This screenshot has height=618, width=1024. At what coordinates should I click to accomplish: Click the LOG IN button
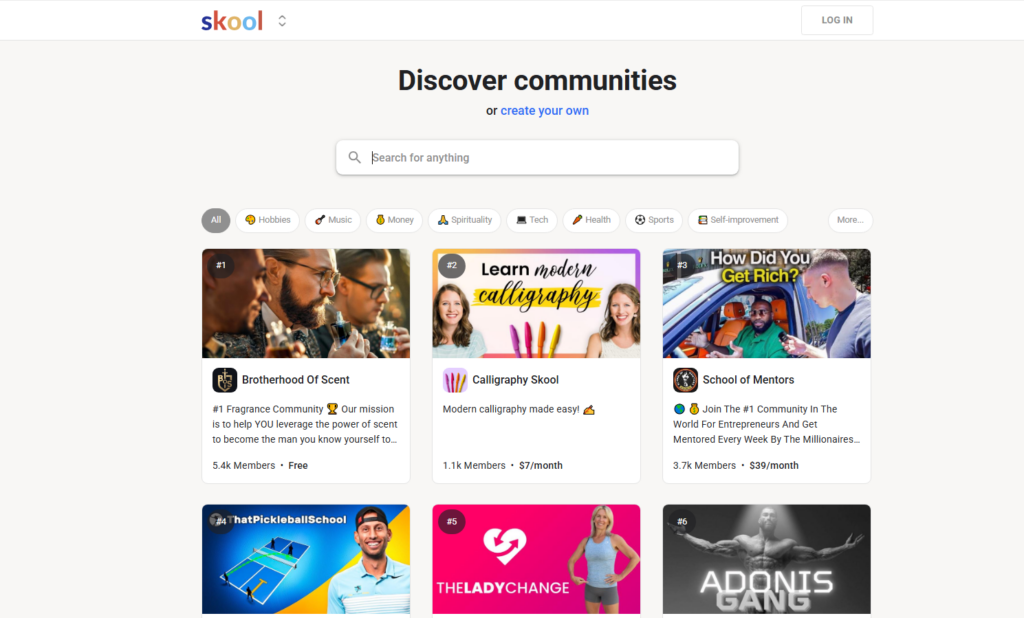tap(837, 20)
